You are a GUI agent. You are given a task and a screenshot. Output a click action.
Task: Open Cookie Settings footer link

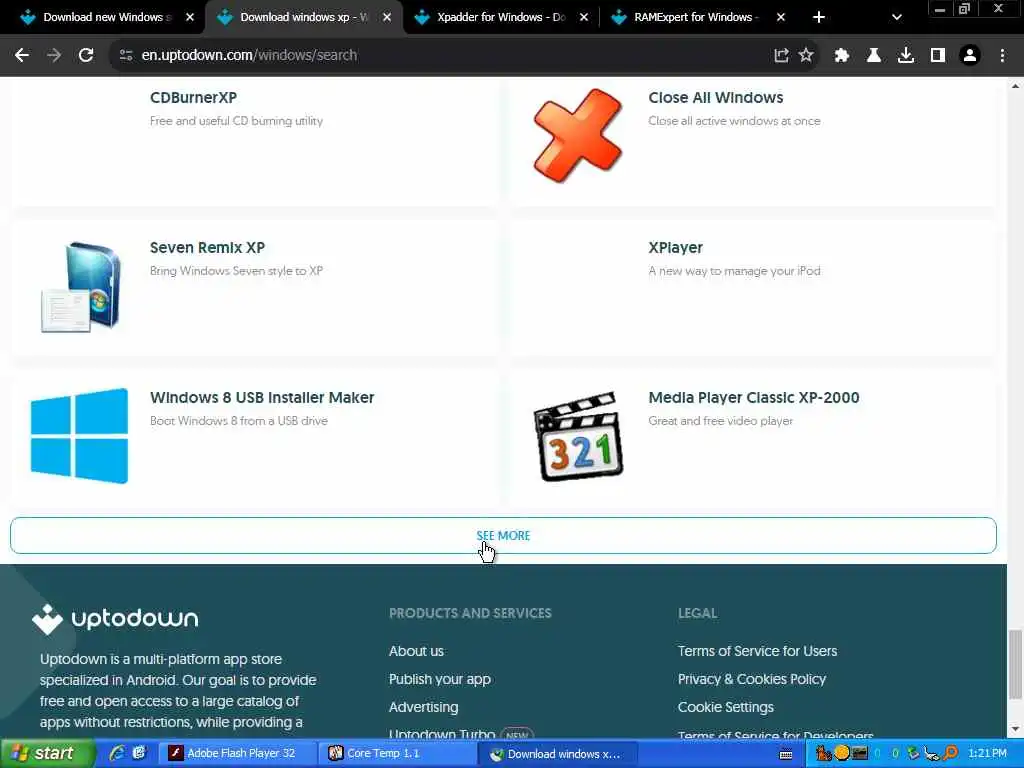[726, 707]
